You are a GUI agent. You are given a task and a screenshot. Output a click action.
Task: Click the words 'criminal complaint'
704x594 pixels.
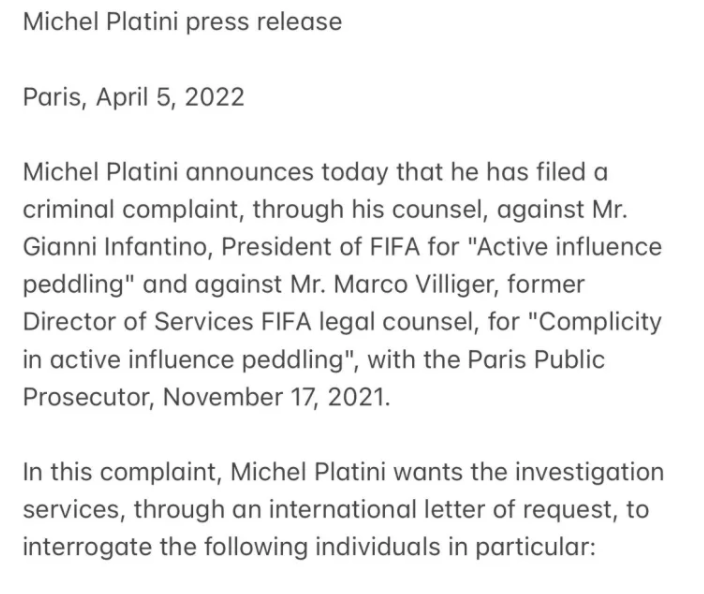133,210
